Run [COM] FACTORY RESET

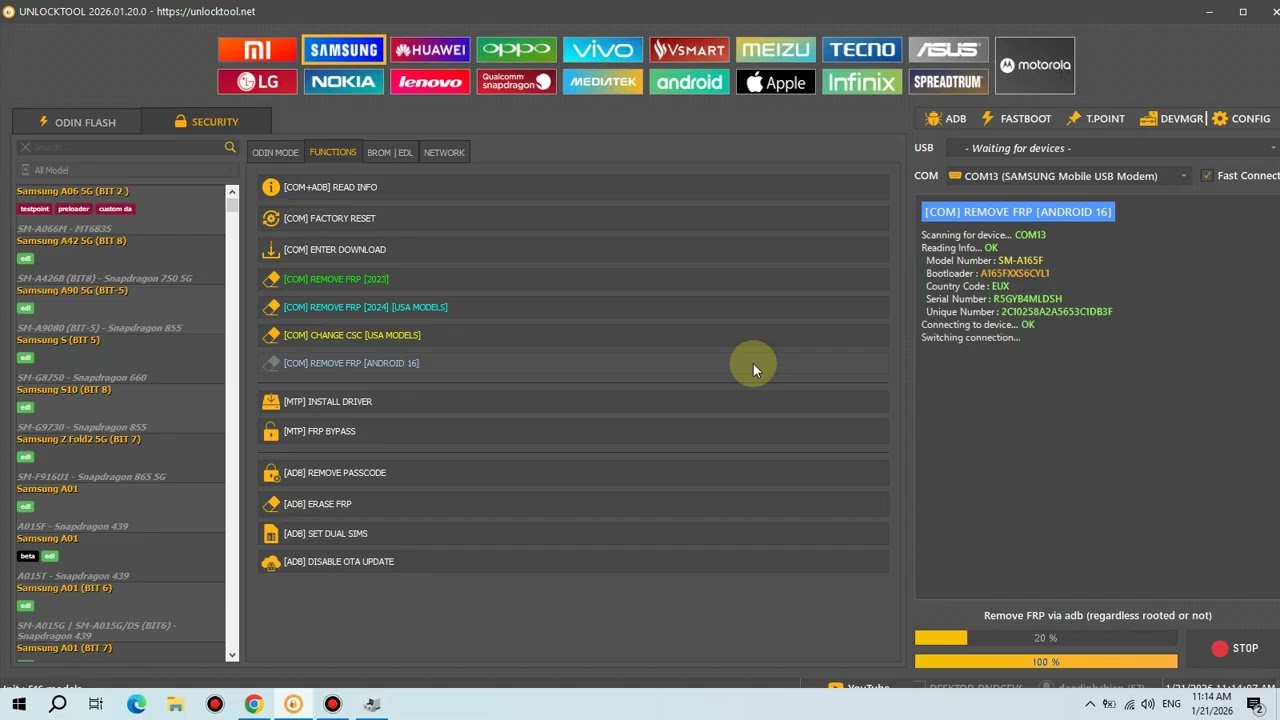573,218
